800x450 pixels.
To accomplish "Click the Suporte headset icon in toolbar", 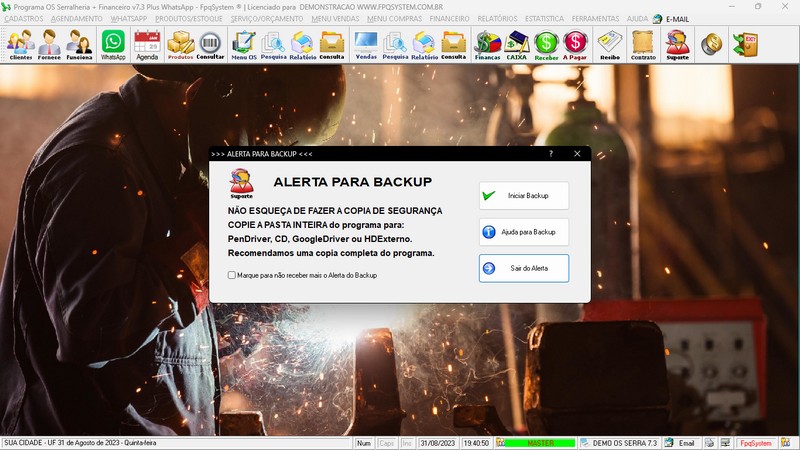I will [x=678, y=44].
